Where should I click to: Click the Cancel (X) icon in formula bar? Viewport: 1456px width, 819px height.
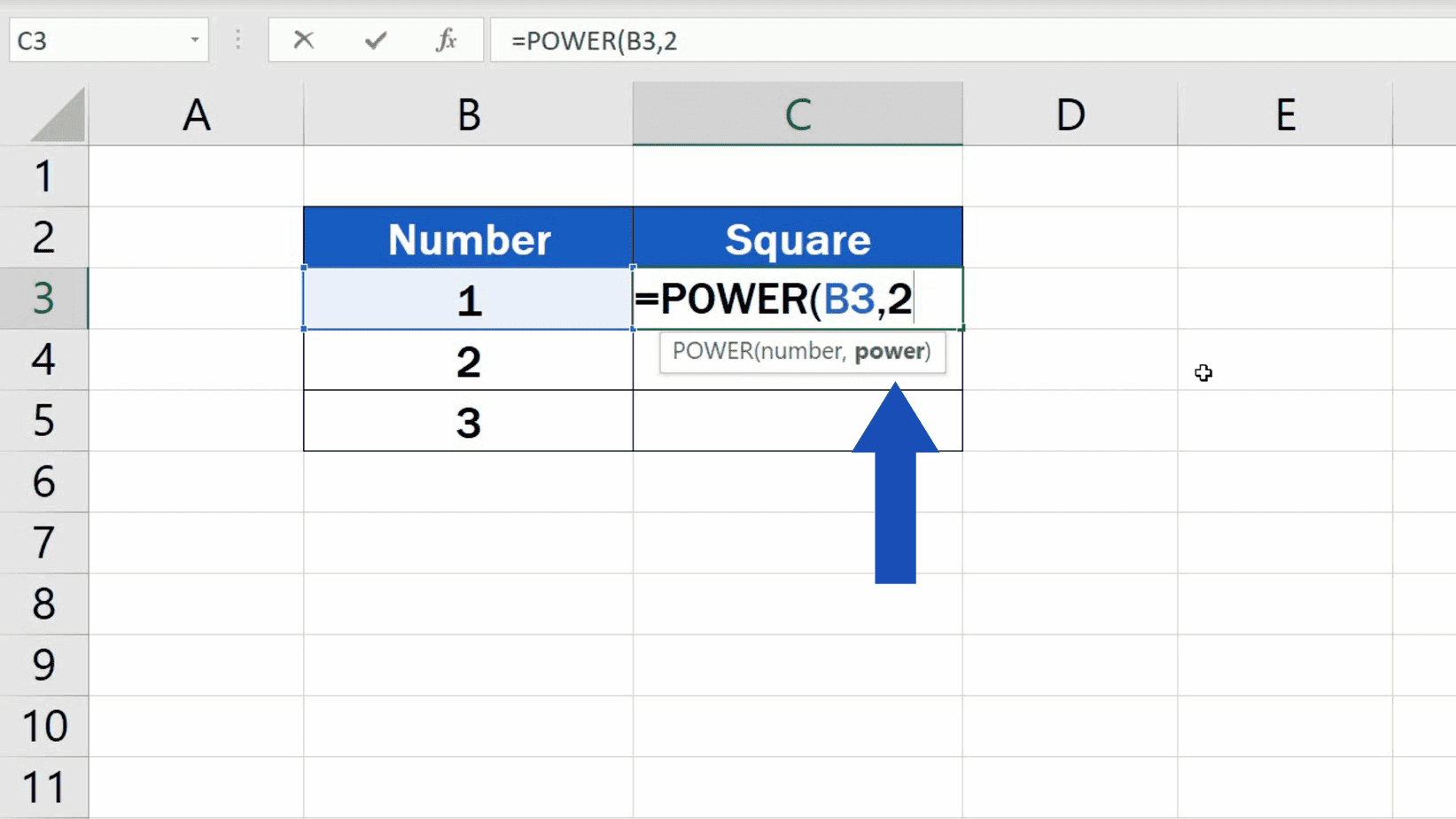click(303, 40)
